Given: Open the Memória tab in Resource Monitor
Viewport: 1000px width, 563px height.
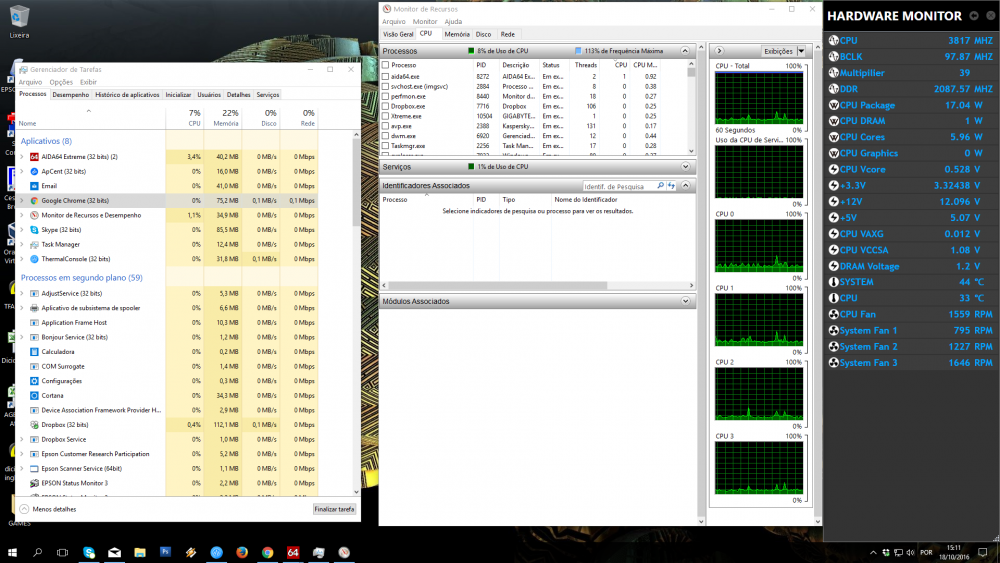Looking at the screenshot, I should tap(456, 34).
